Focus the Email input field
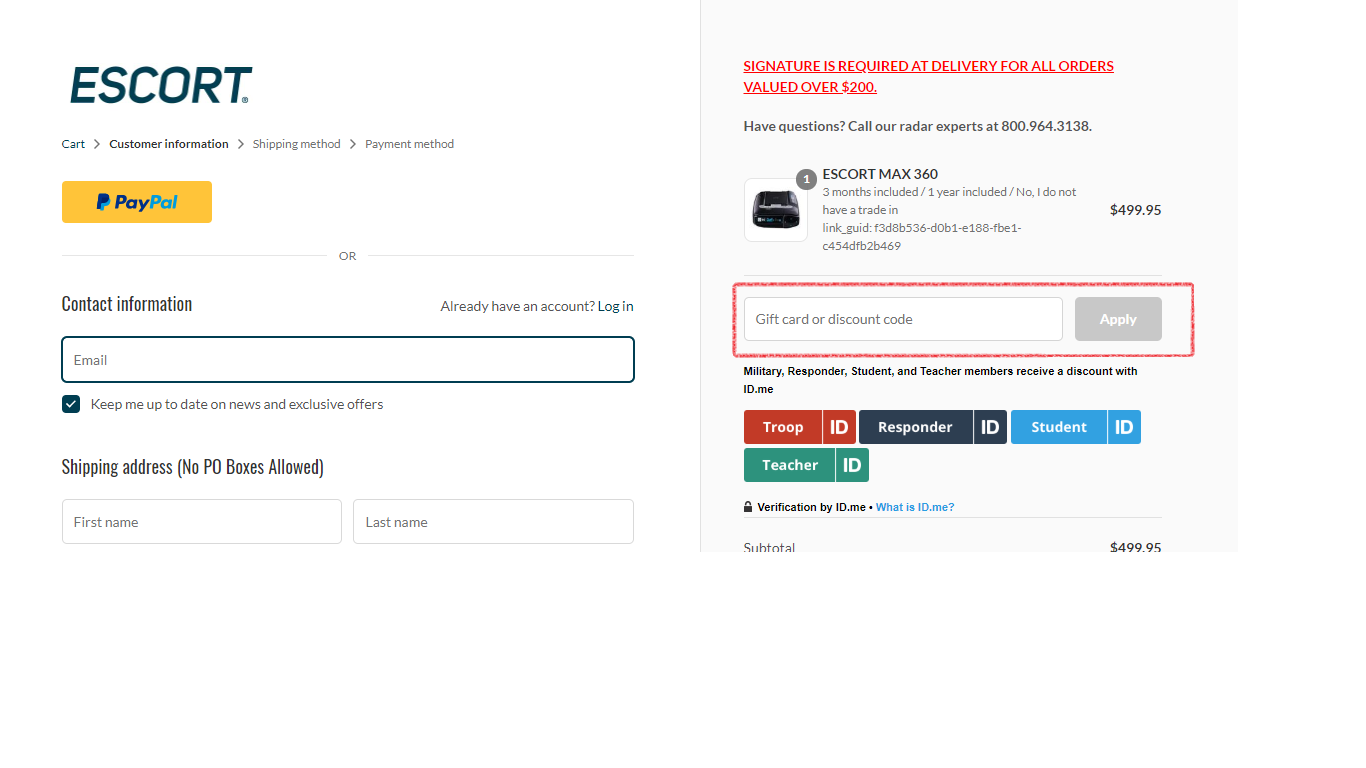This screenshot has height=768, width=1366. tap(348, 360)
